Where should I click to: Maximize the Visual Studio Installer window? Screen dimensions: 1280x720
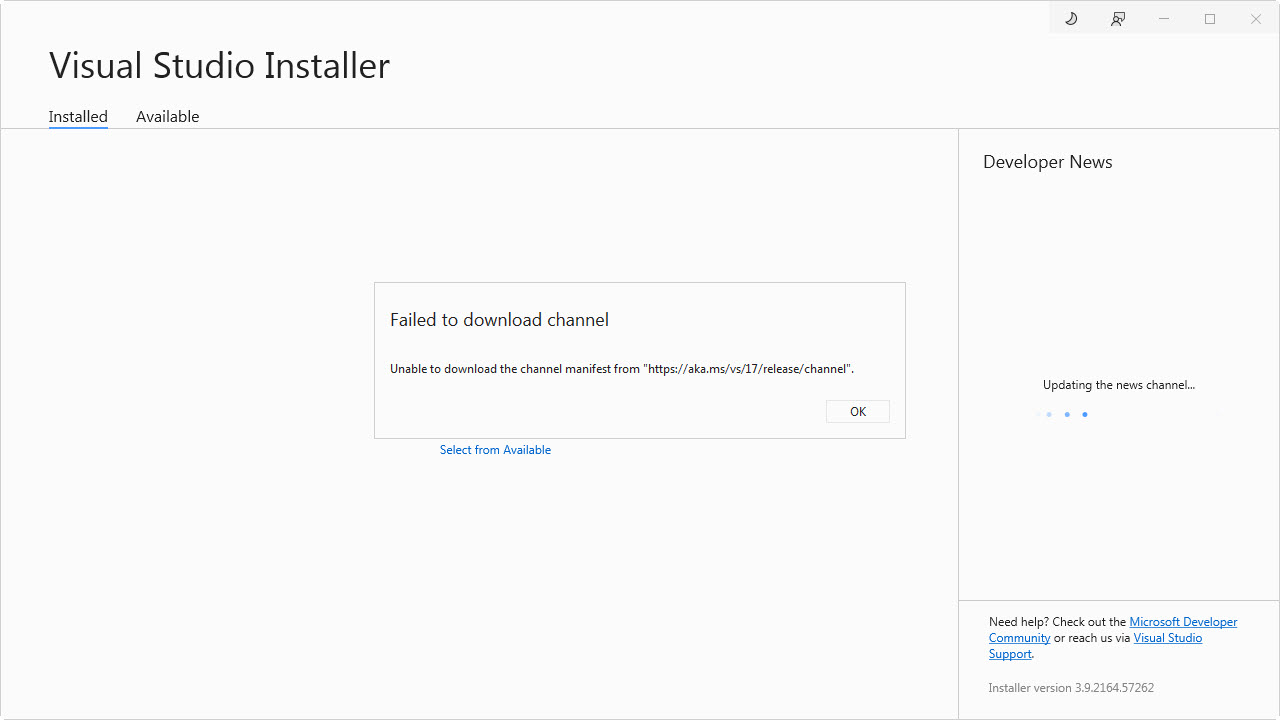(x=1210, y=19)
